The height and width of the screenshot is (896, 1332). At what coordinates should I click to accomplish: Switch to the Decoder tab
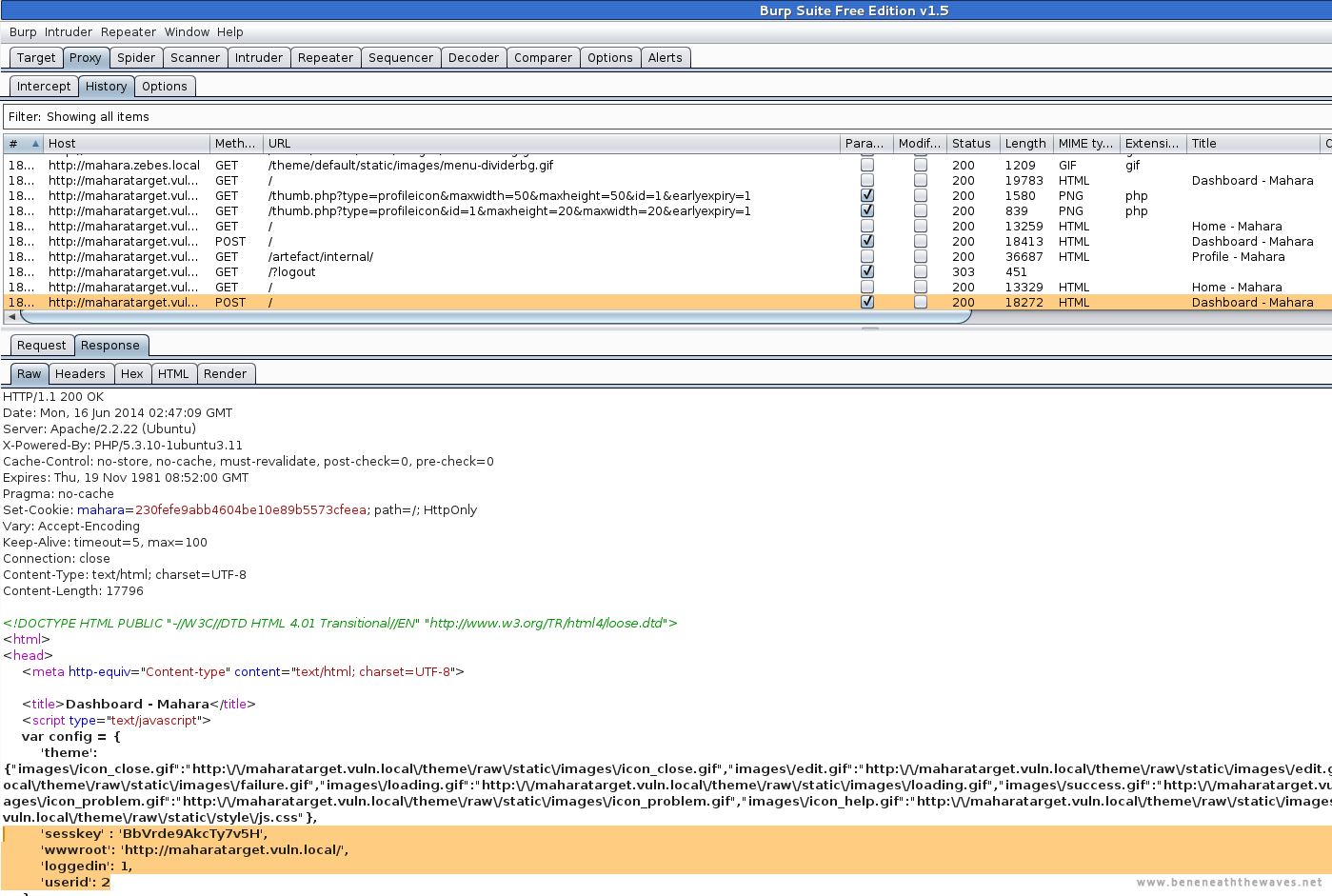[473, 57]
